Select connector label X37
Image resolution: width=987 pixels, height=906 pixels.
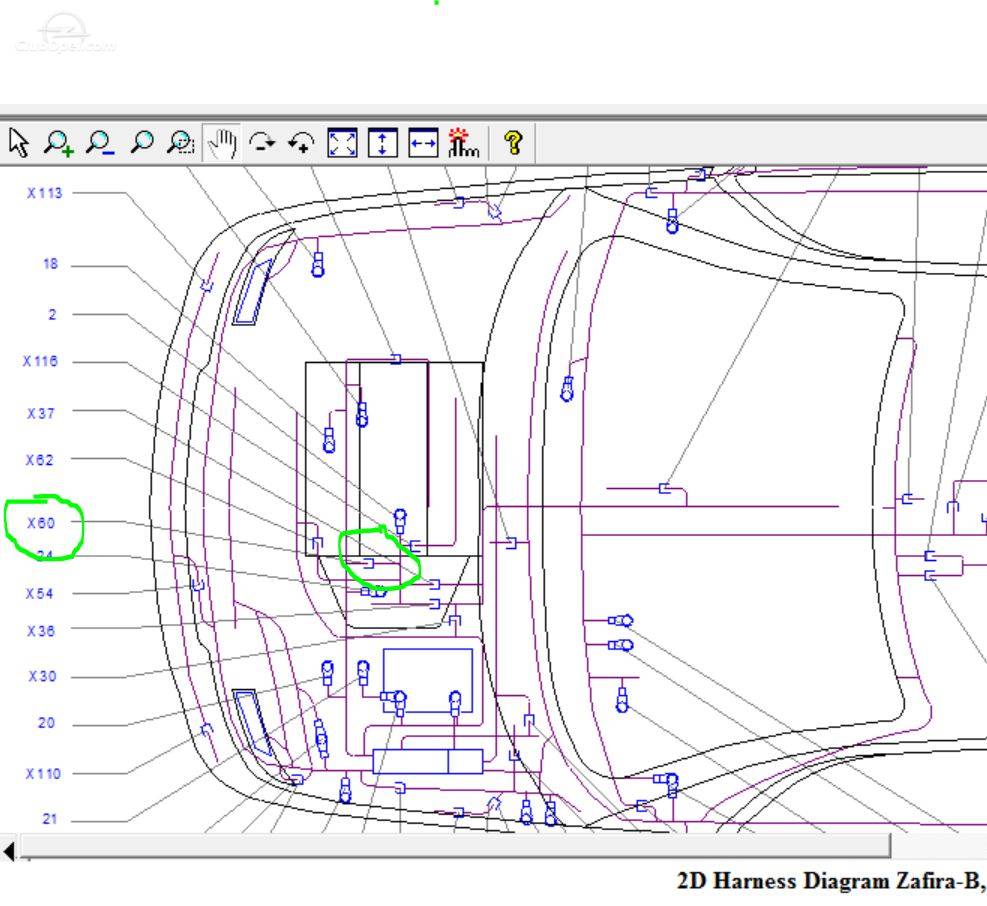[x=40, y=414]
